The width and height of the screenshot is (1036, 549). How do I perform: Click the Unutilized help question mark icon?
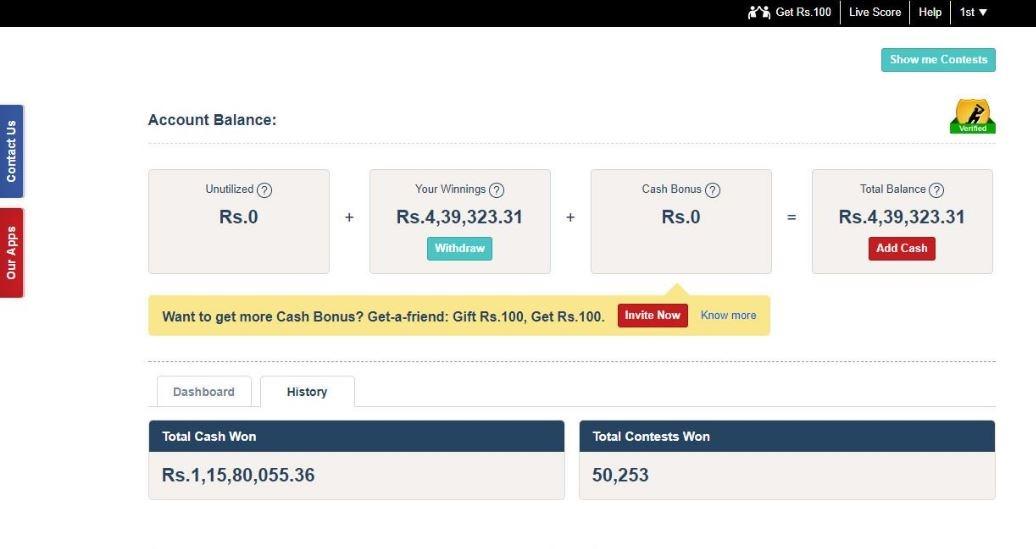click(x=264, y=190)
